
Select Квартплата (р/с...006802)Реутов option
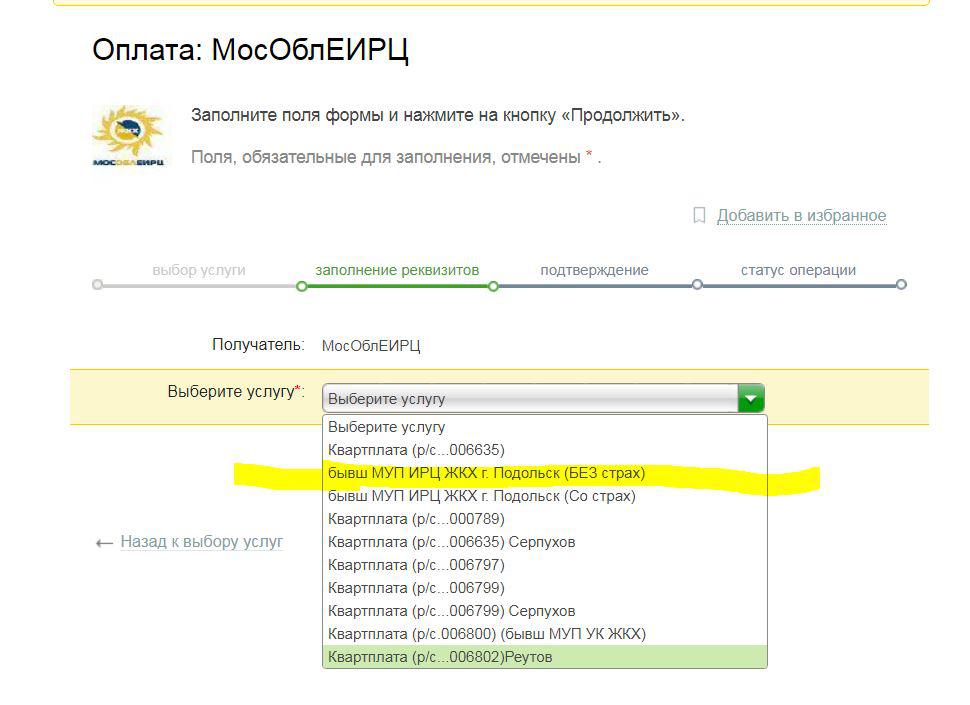pos(439,657)
